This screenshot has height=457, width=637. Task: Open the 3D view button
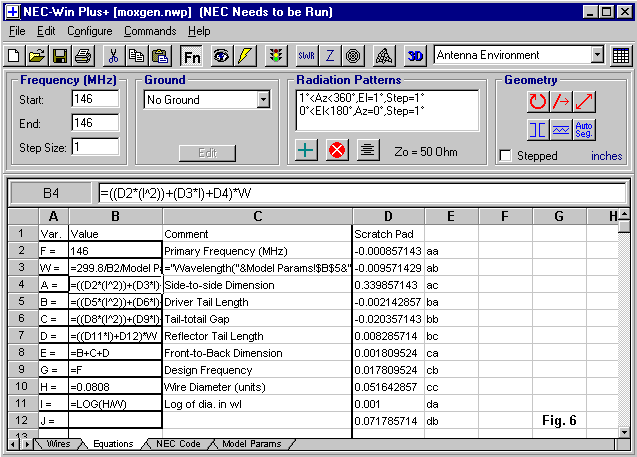415,55
